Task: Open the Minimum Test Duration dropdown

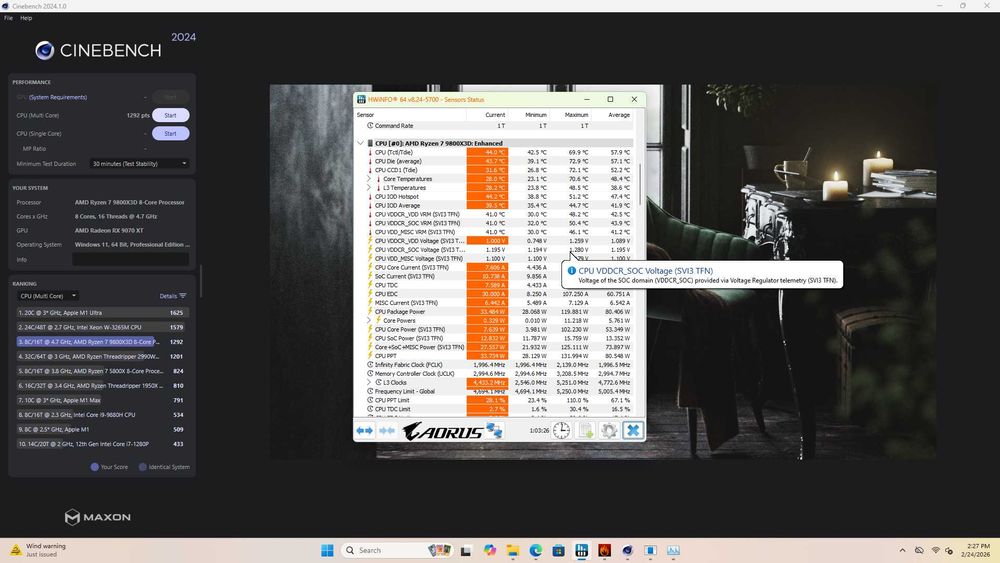Action: [x=140, y=164]
